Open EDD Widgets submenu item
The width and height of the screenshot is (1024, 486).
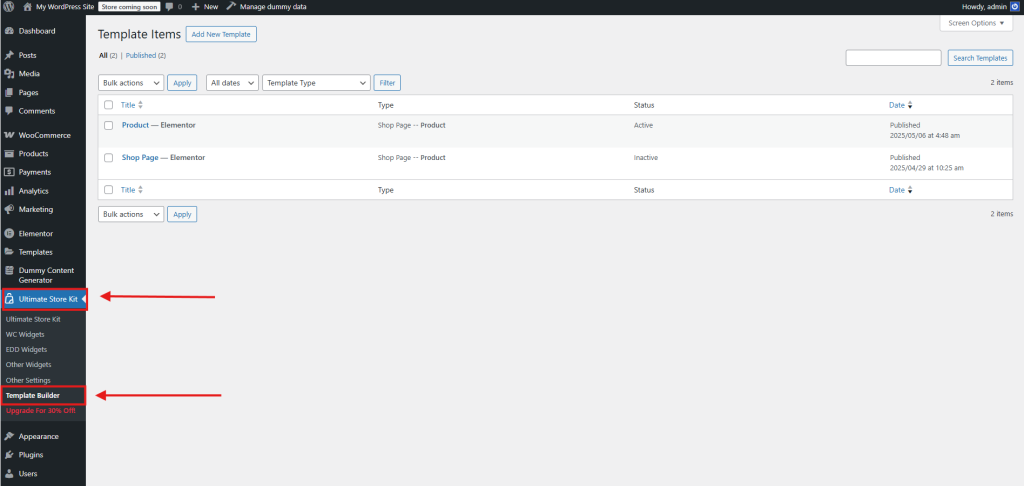pos(26,349)
